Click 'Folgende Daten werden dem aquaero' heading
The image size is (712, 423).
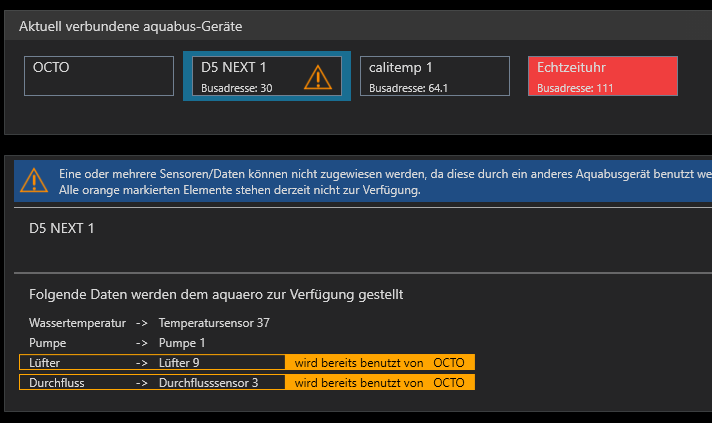pos(216,295)
